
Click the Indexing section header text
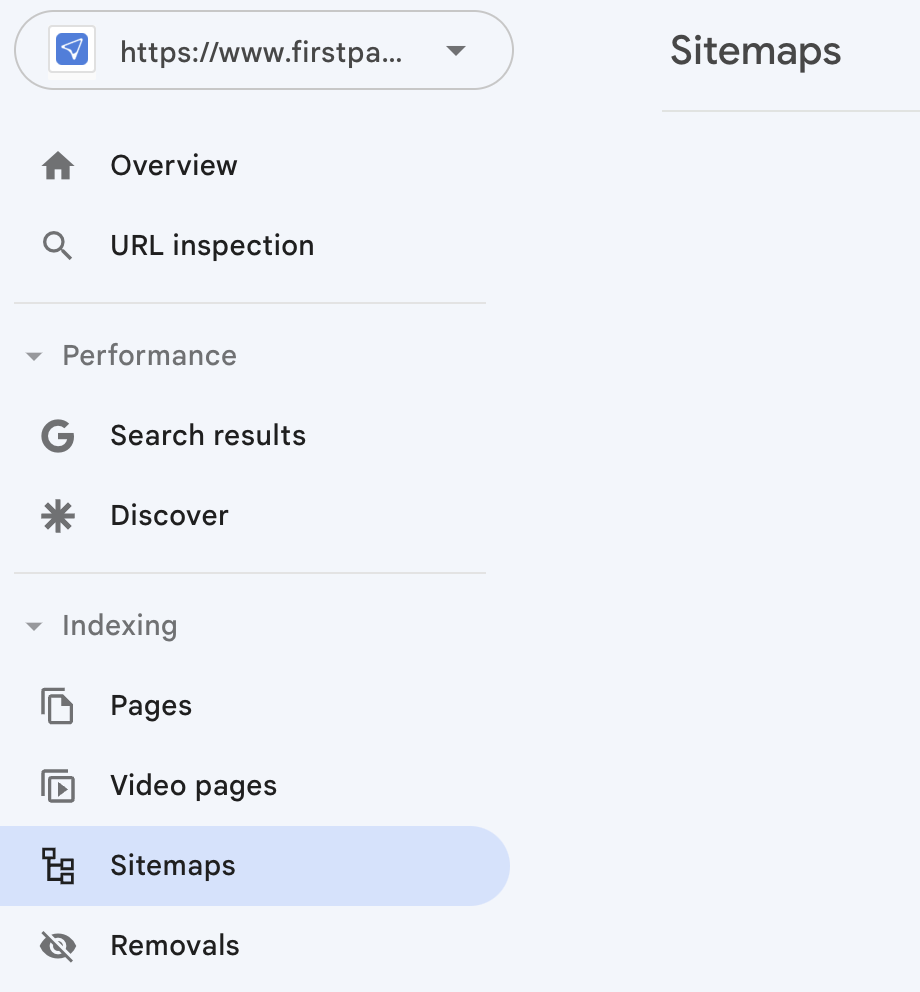pyautogui.click(x=119, y=626)
